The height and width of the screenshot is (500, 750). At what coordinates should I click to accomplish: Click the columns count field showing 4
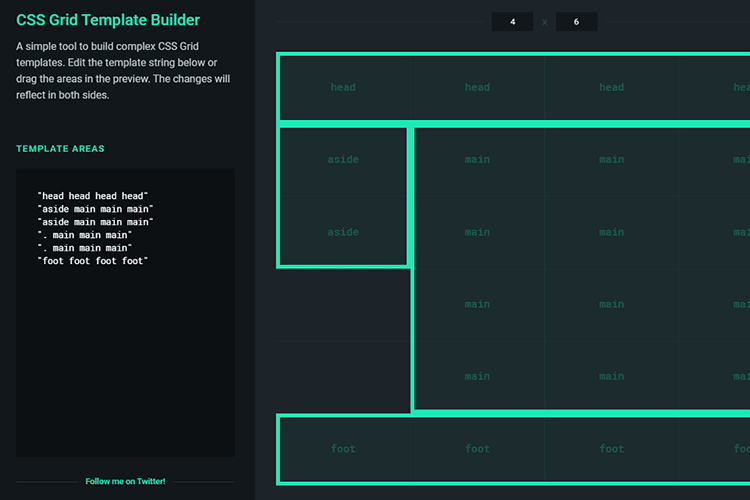coord(512,22)
